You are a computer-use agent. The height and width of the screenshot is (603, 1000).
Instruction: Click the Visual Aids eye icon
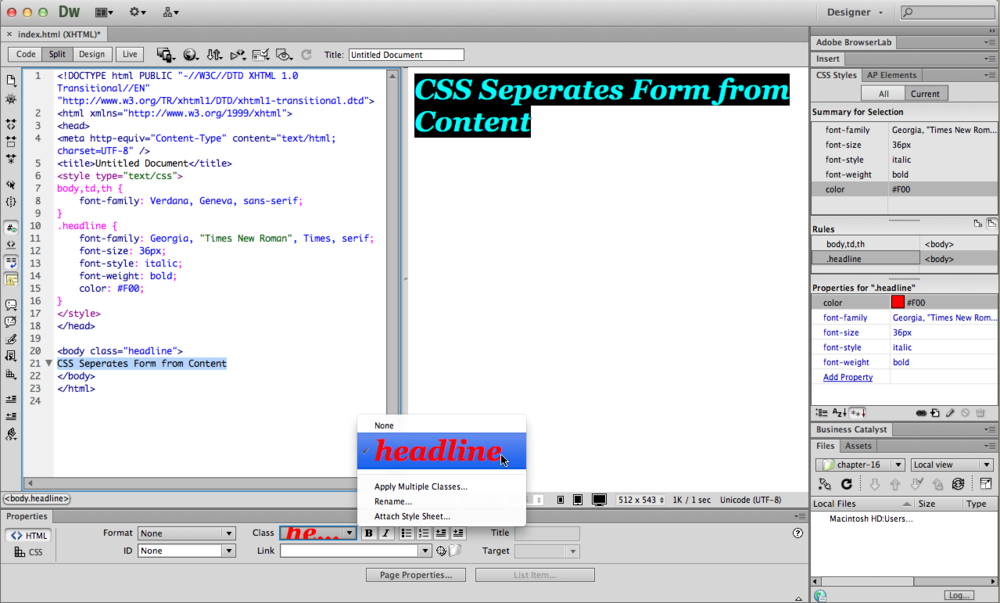coord(284,54)
